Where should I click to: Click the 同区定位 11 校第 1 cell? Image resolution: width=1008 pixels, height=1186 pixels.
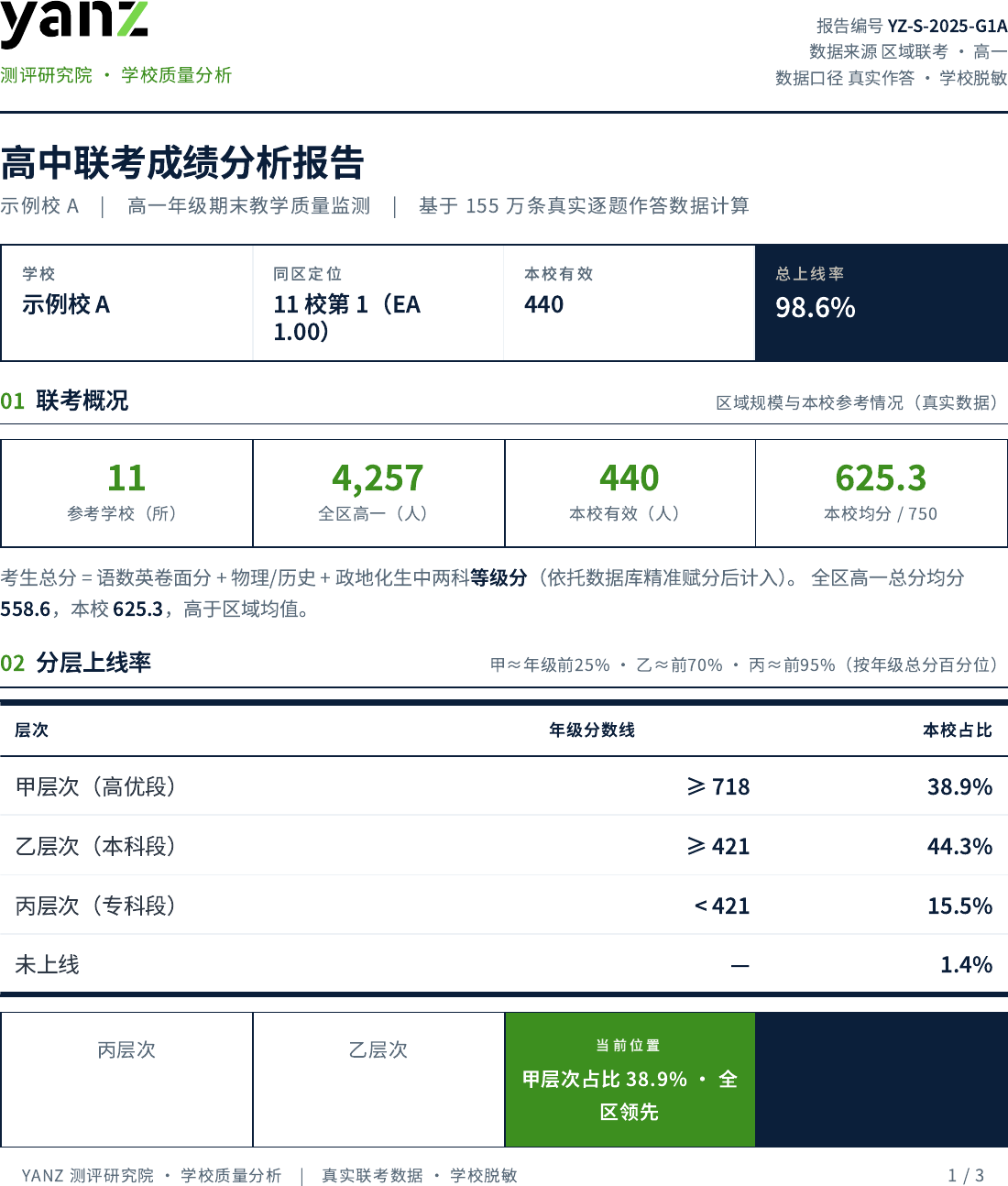[x=378, y=302]
